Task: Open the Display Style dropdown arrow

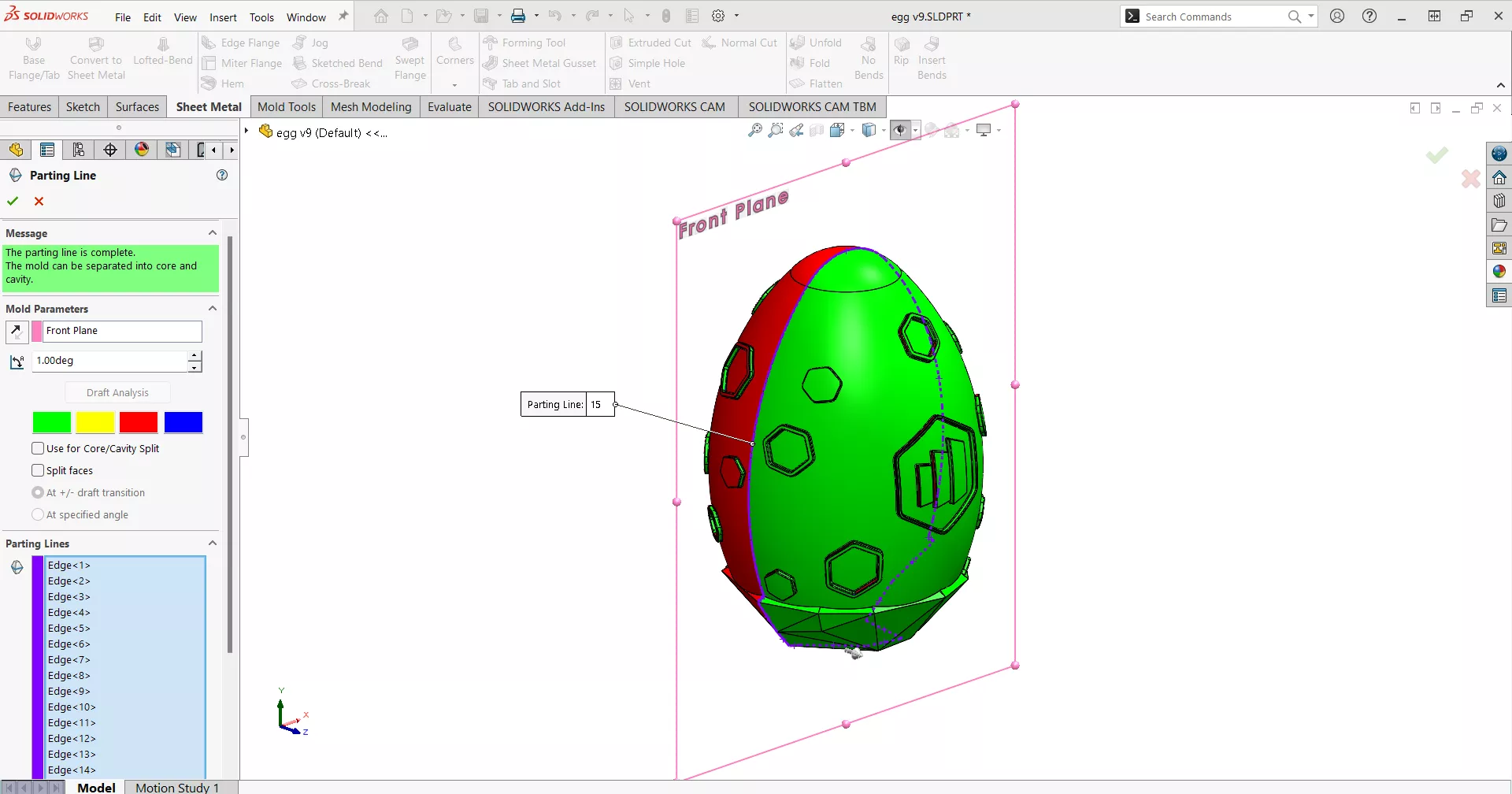Action: pos(884,130)
